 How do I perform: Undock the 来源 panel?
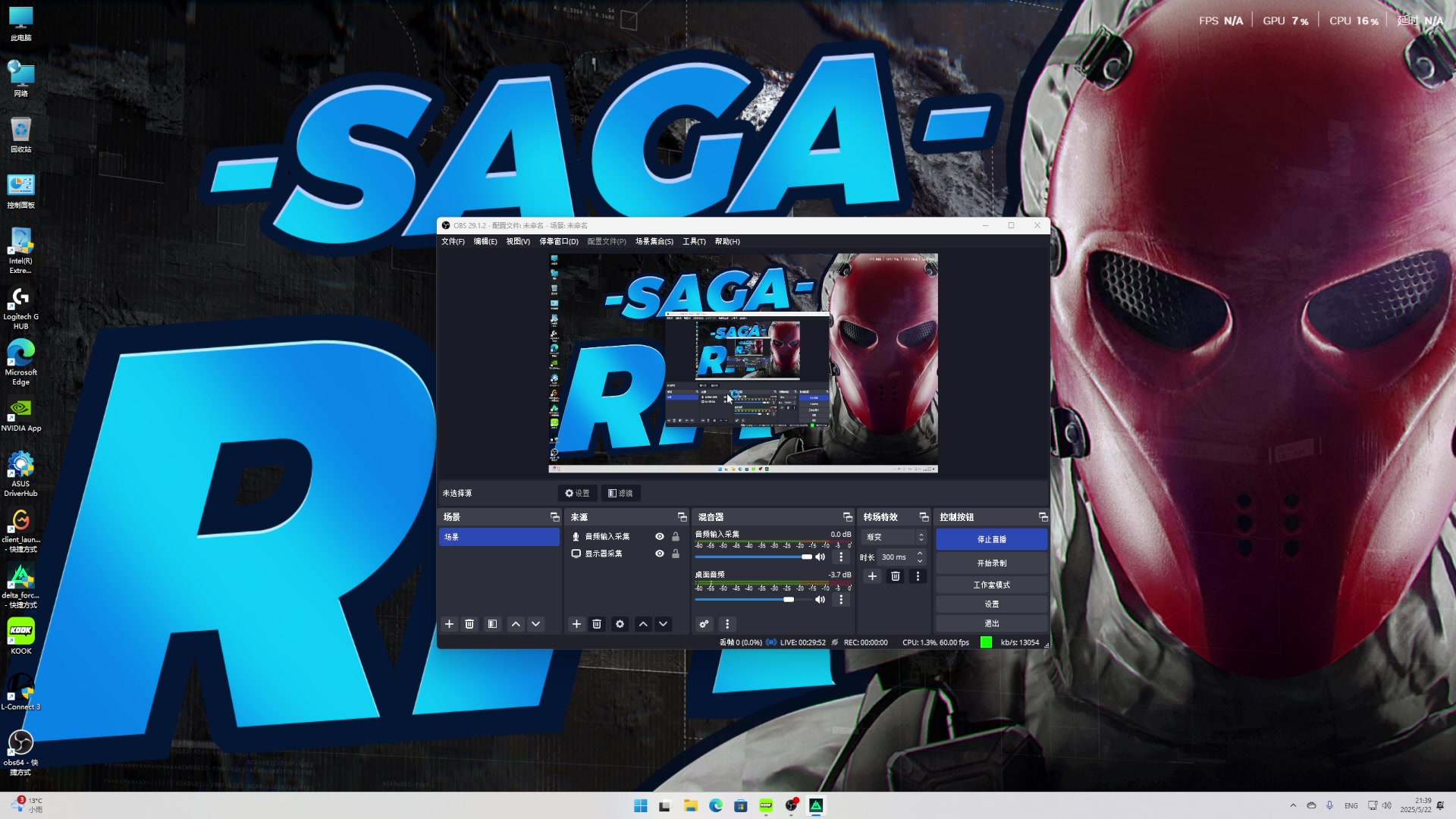pyautogui.click(x=682, y=516)
